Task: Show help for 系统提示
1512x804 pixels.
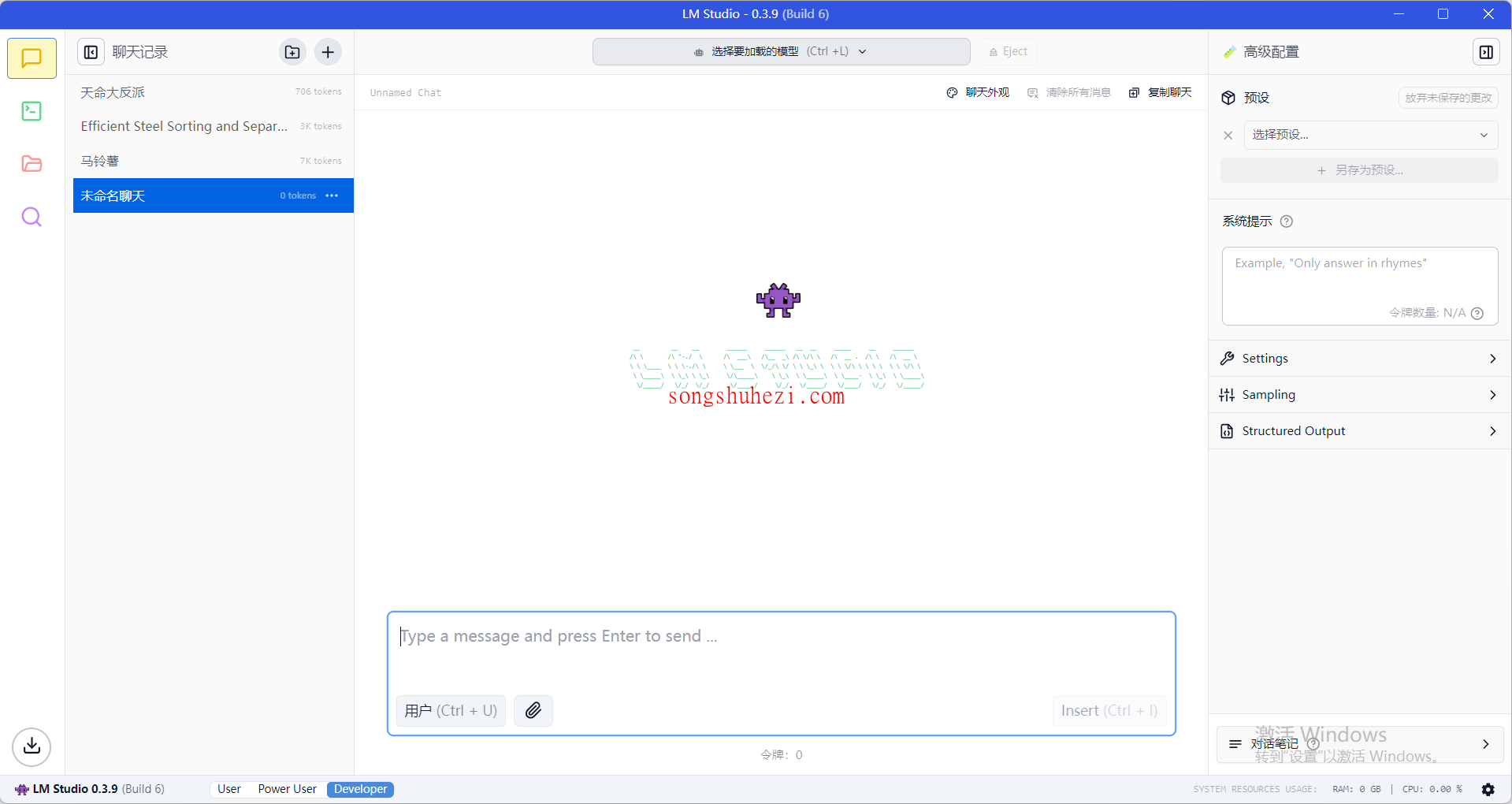Action: [x=1287, y=221]
